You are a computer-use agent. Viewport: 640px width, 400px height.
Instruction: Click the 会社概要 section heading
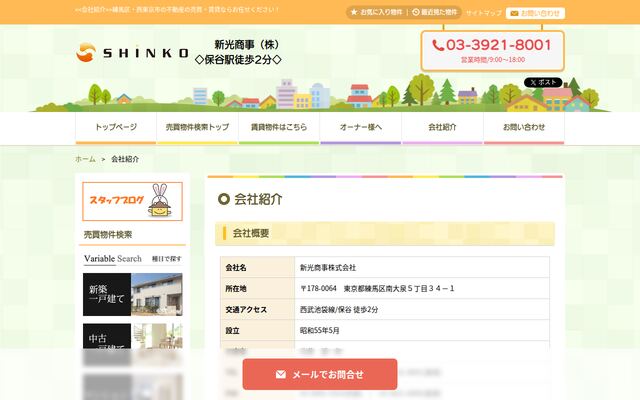[384, 233]
